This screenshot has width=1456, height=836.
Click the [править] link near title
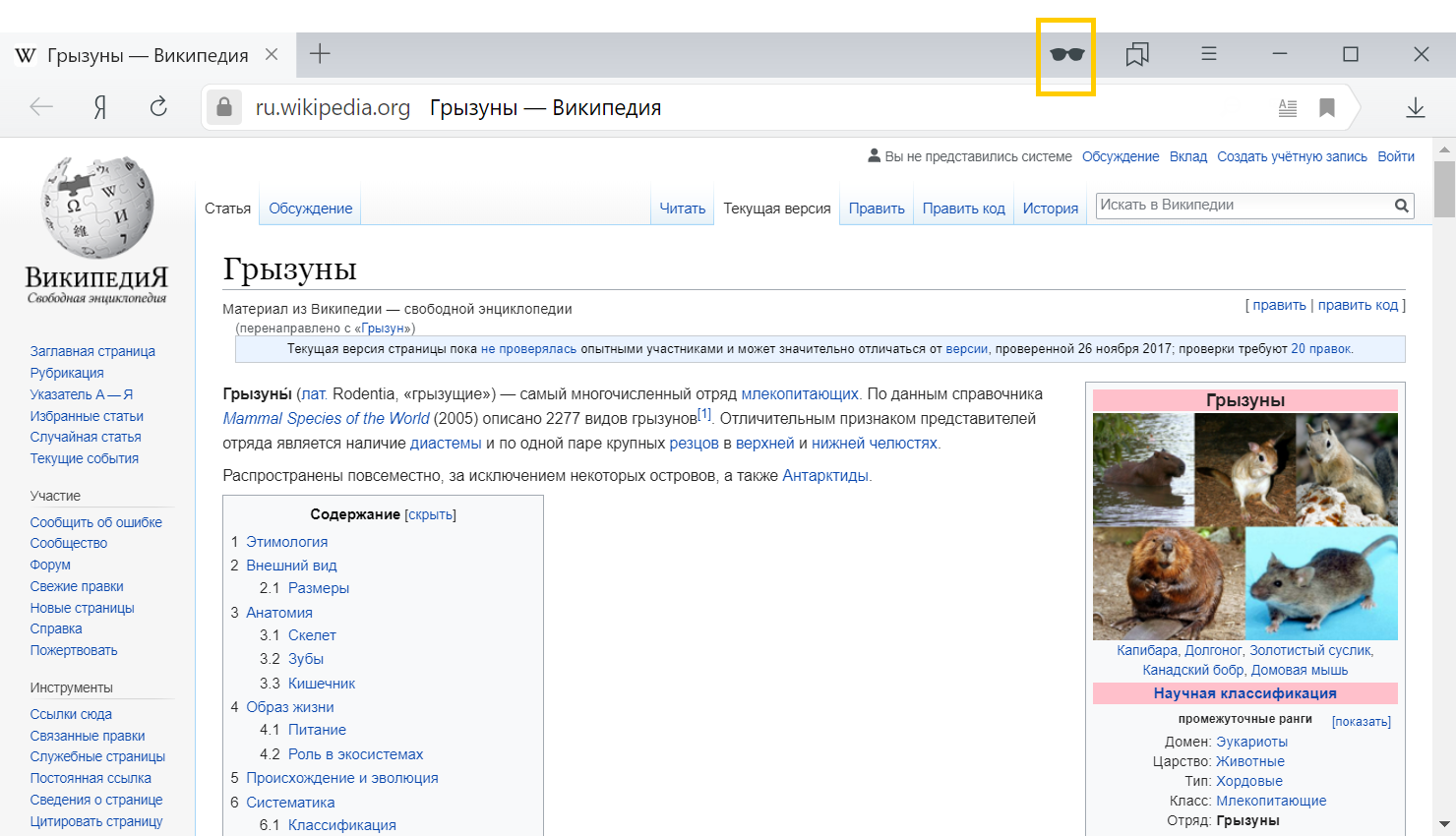pyautogui.click(x=1279, y=305)
